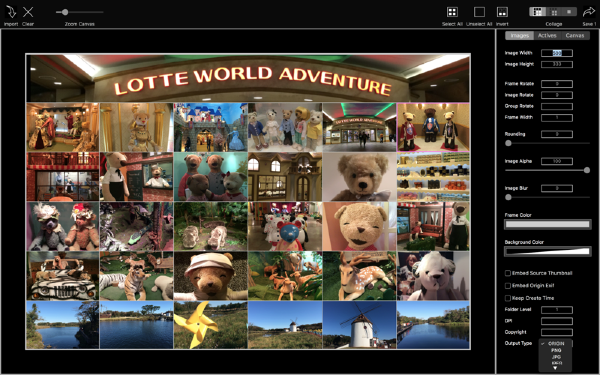600x375 pixels.
Task: Click the Unselect All square icon
Action: [479, 12]
